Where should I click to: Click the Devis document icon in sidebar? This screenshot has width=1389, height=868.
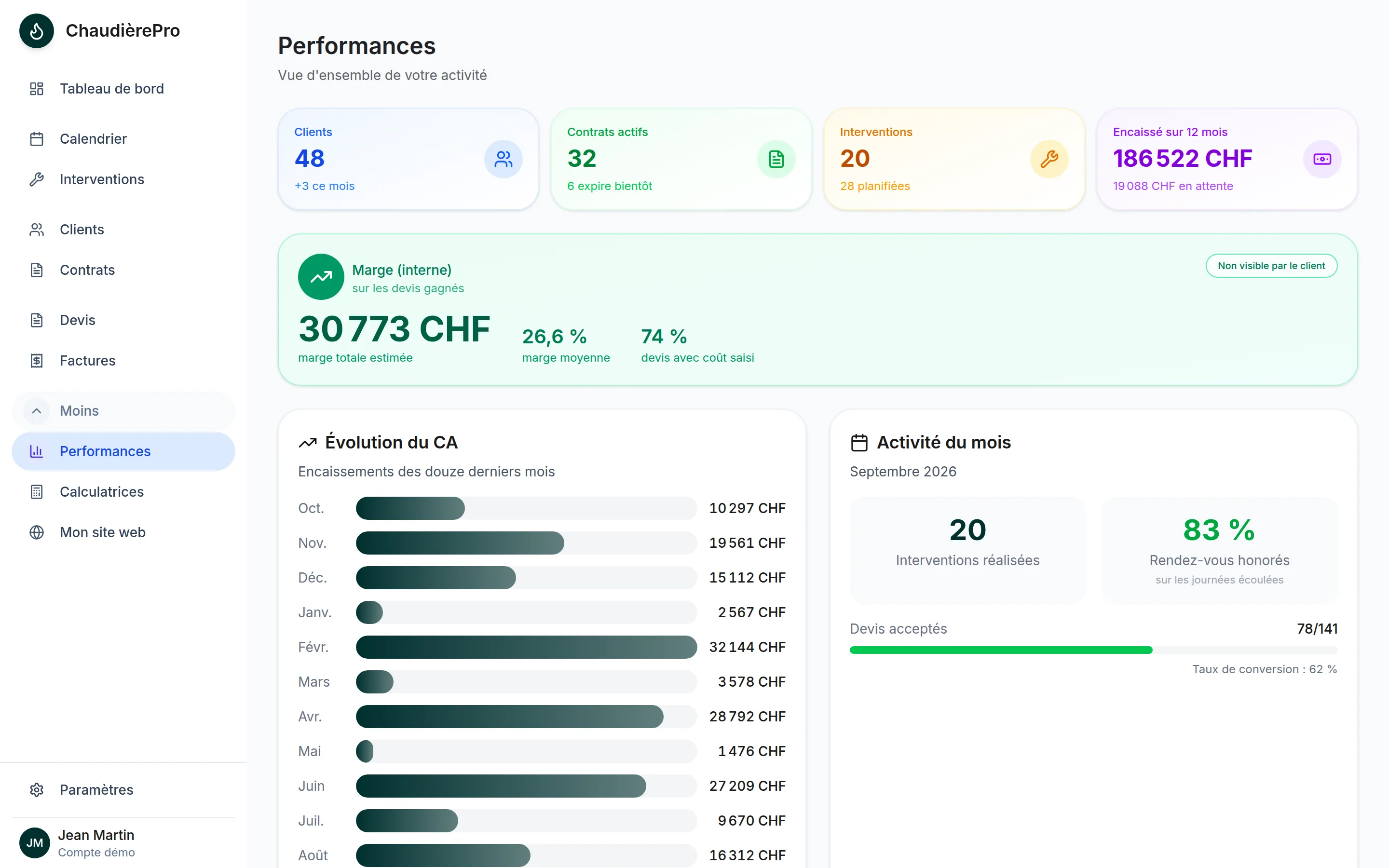[x=37, y=320]
